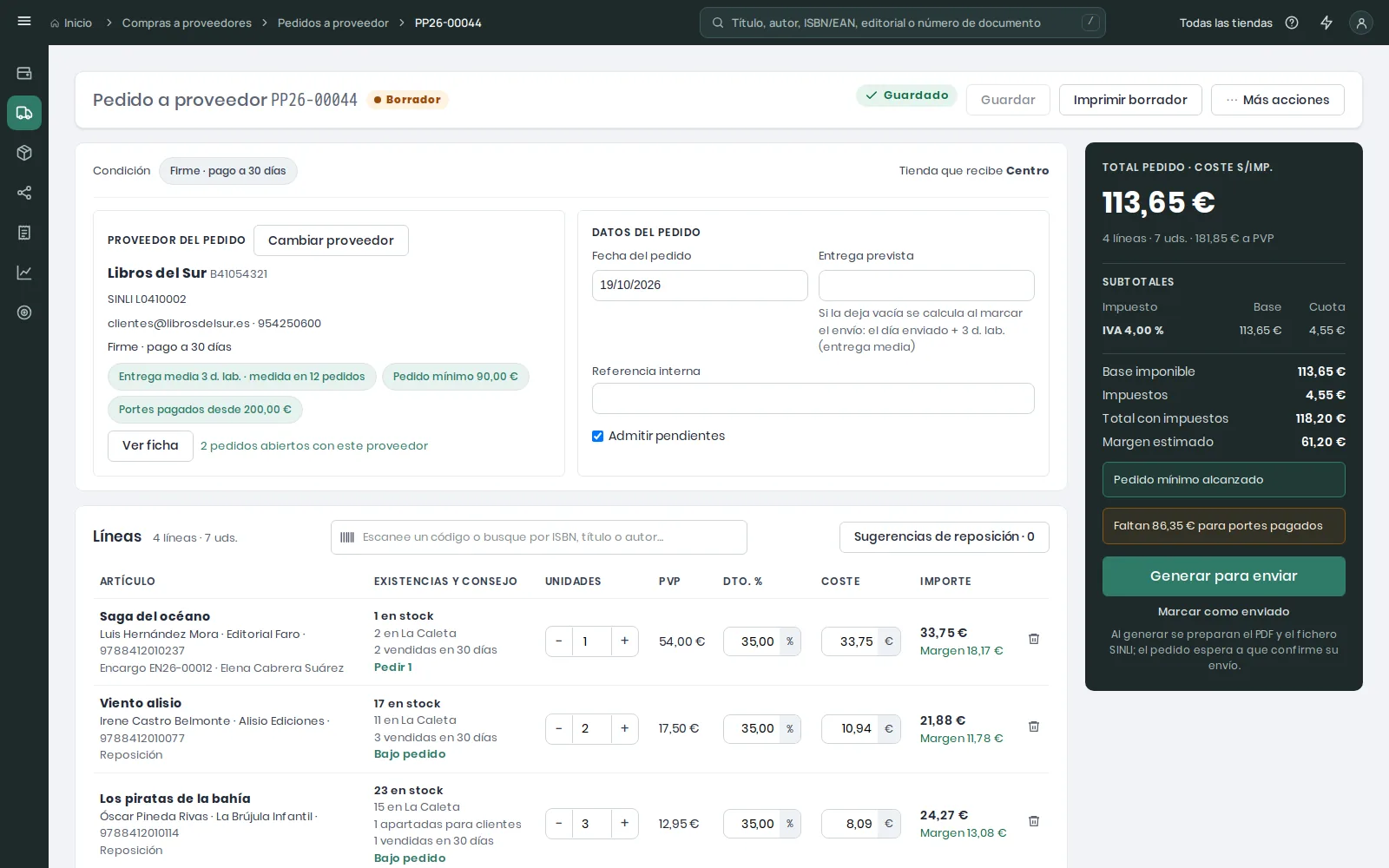Open the box inventory sidebar icon
Image resolution: width=1389 pixels, height=868 pixels.
24,153
